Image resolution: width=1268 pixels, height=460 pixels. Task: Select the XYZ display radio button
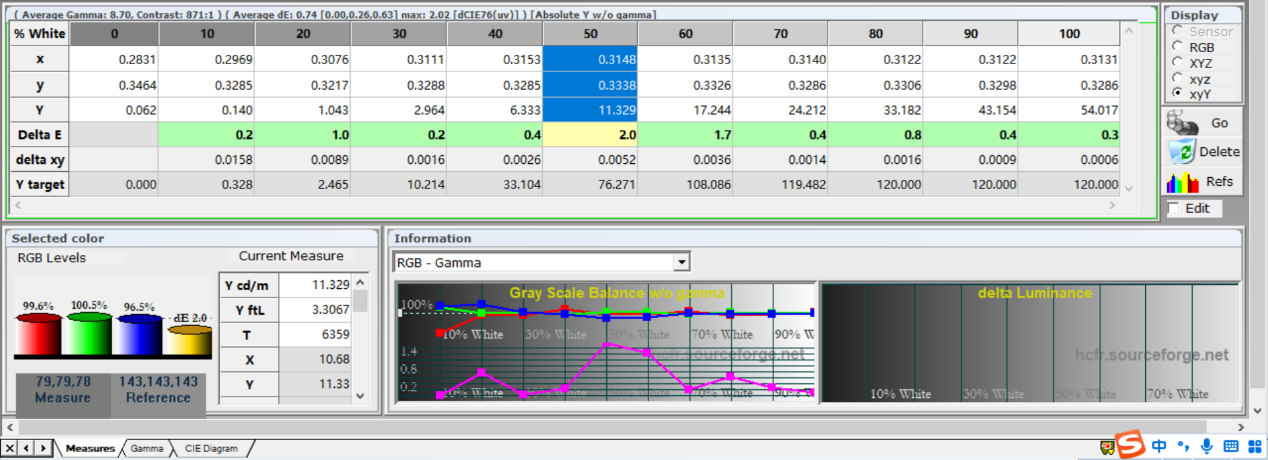click(1179, 62)
